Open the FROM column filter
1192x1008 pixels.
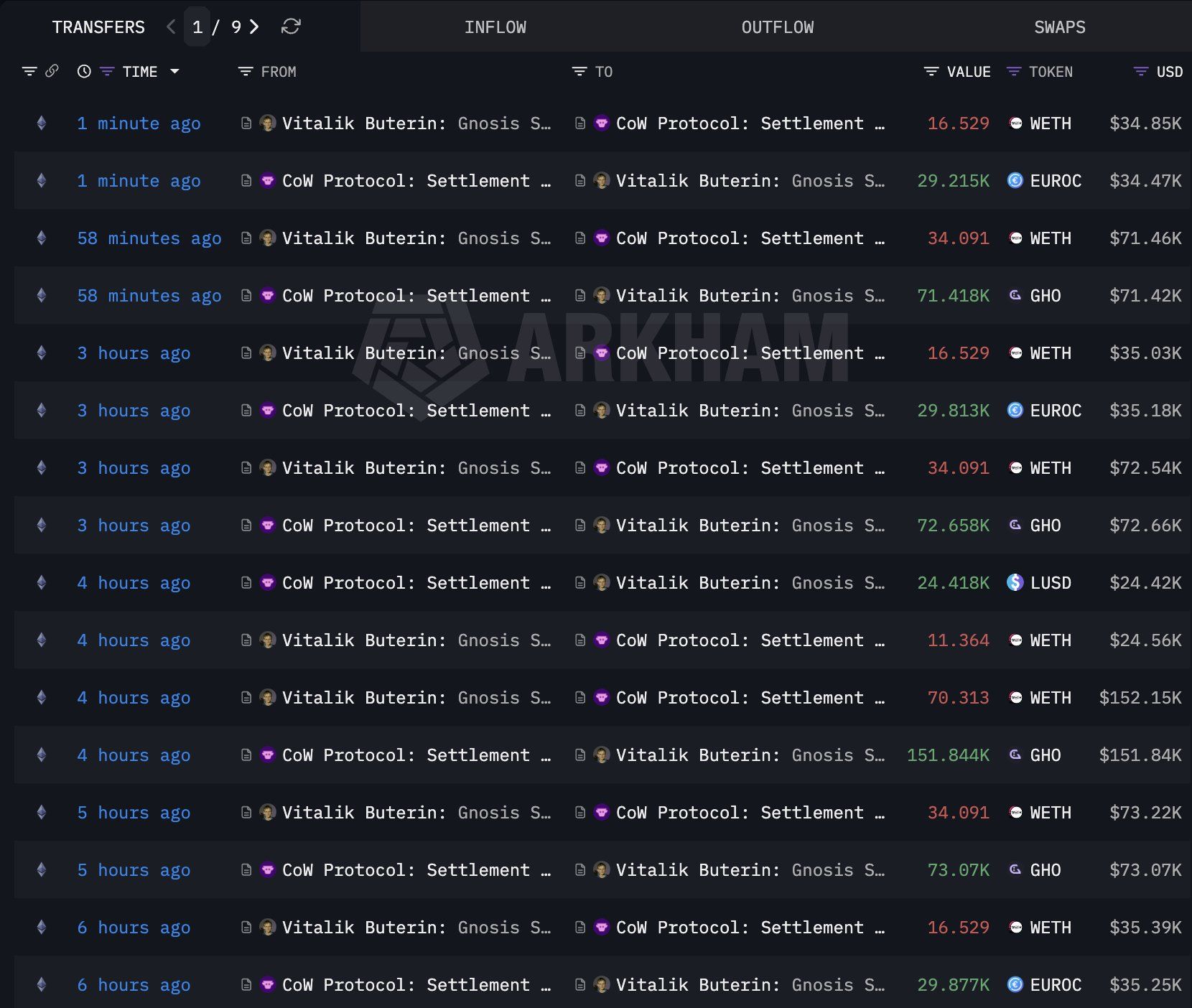tap(245, 71)
